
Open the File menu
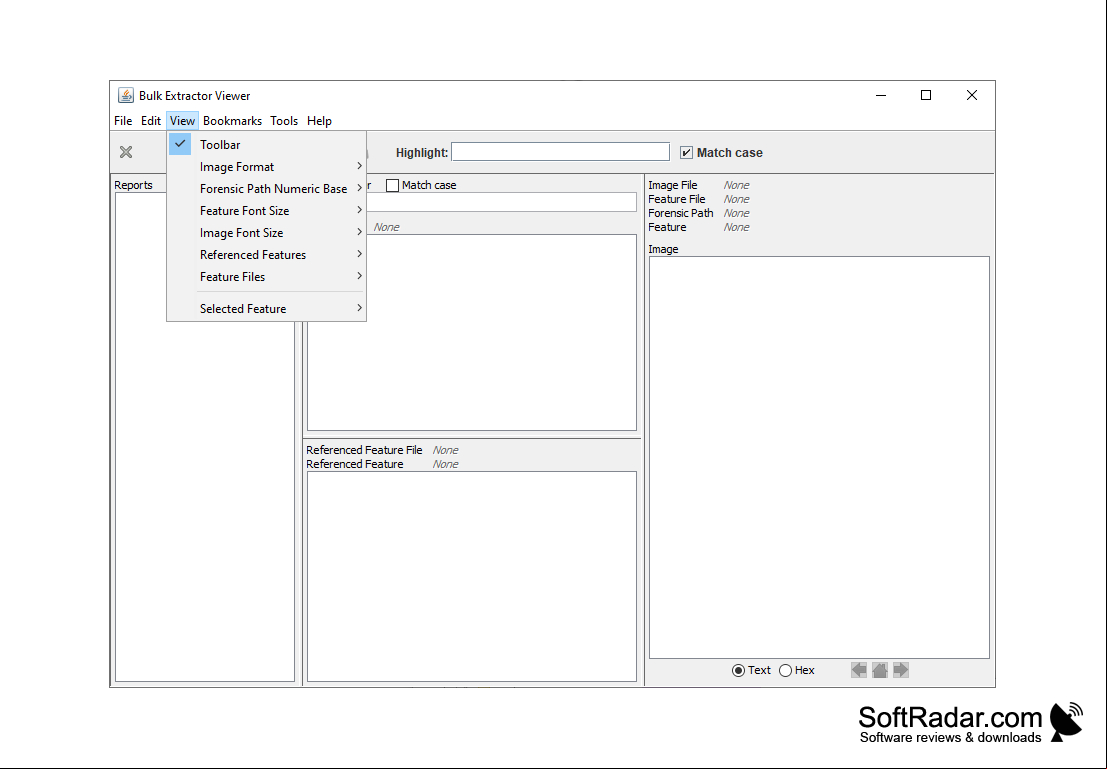(123, 121)
